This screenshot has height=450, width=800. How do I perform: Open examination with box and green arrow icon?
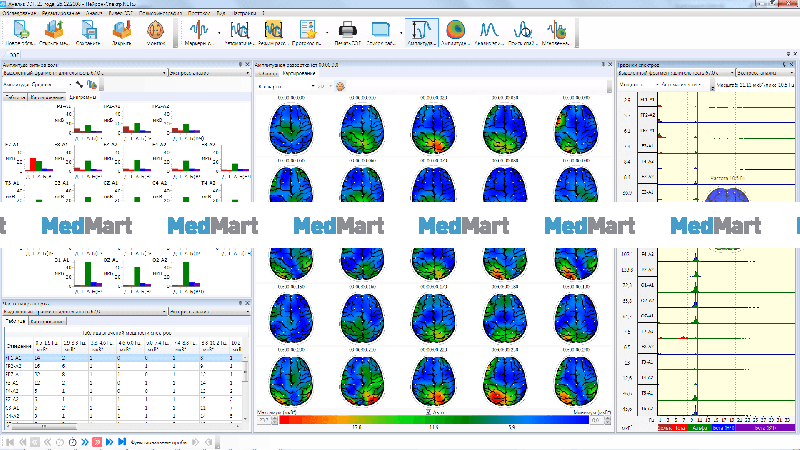[x=54, y=31]
